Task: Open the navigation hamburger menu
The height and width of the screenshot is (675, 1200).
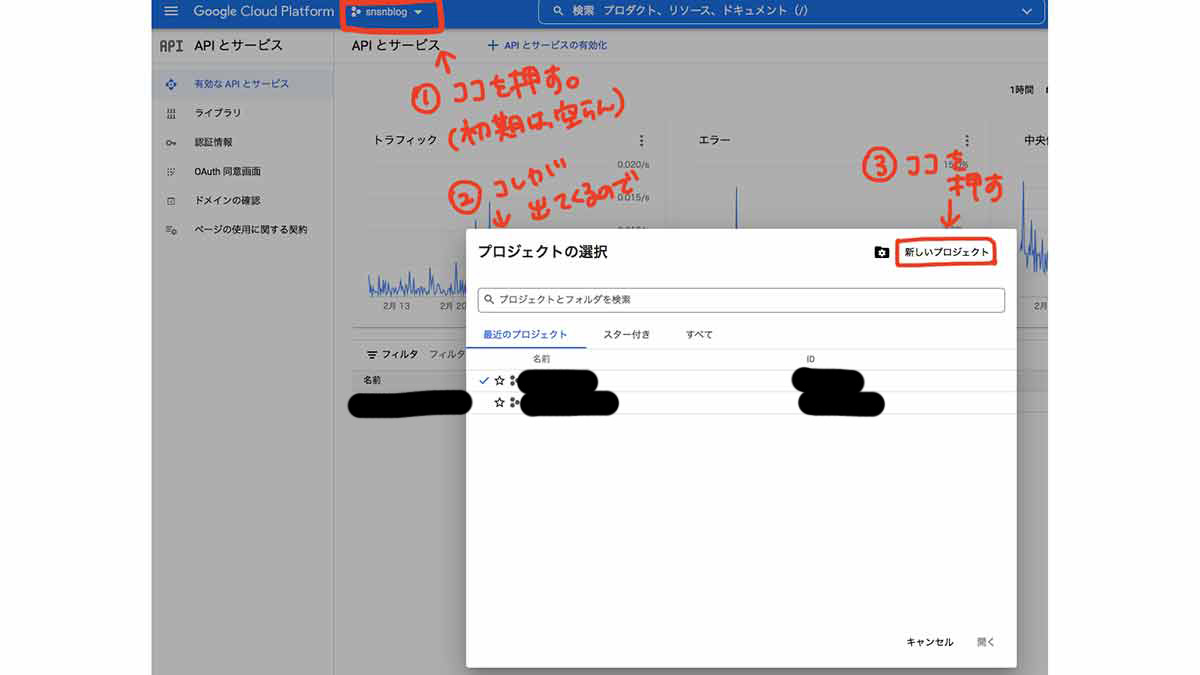Action: (x=170, y=12)
